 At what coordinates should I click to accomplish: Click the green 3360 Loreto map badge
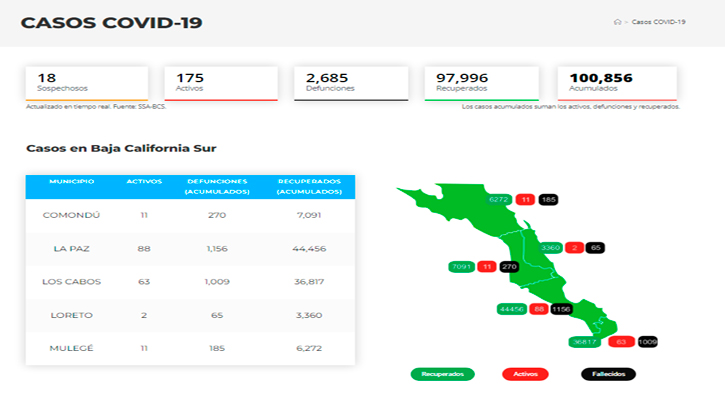coord(550,247)
